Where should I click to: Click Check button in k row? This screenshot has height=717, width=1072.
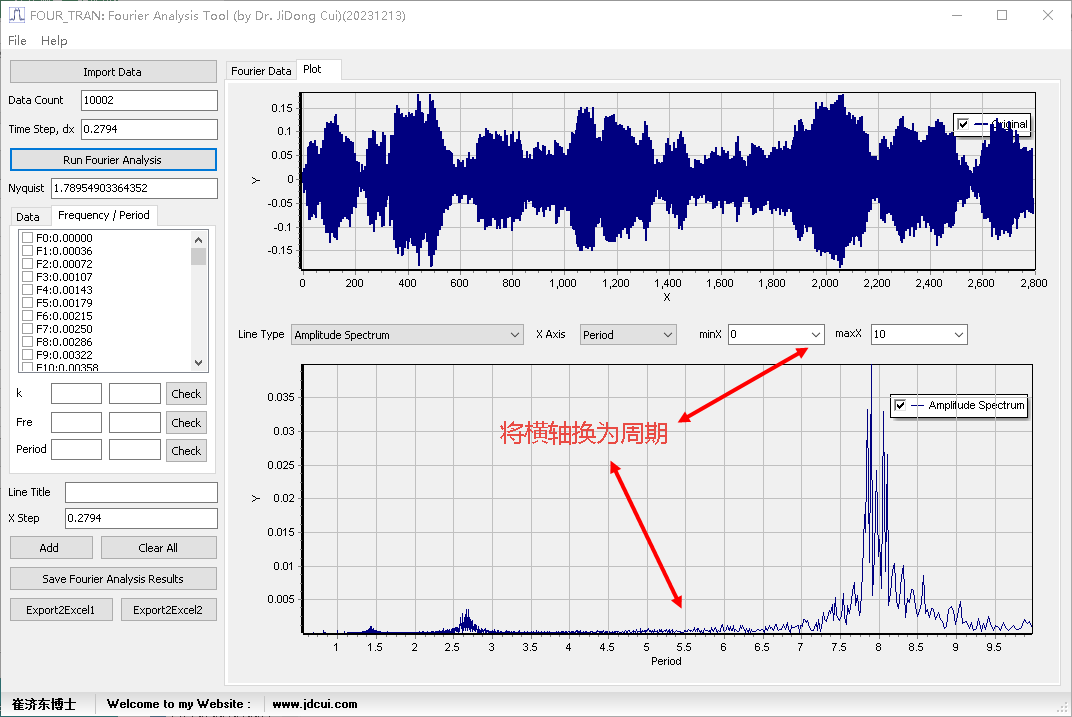[186, 394]
